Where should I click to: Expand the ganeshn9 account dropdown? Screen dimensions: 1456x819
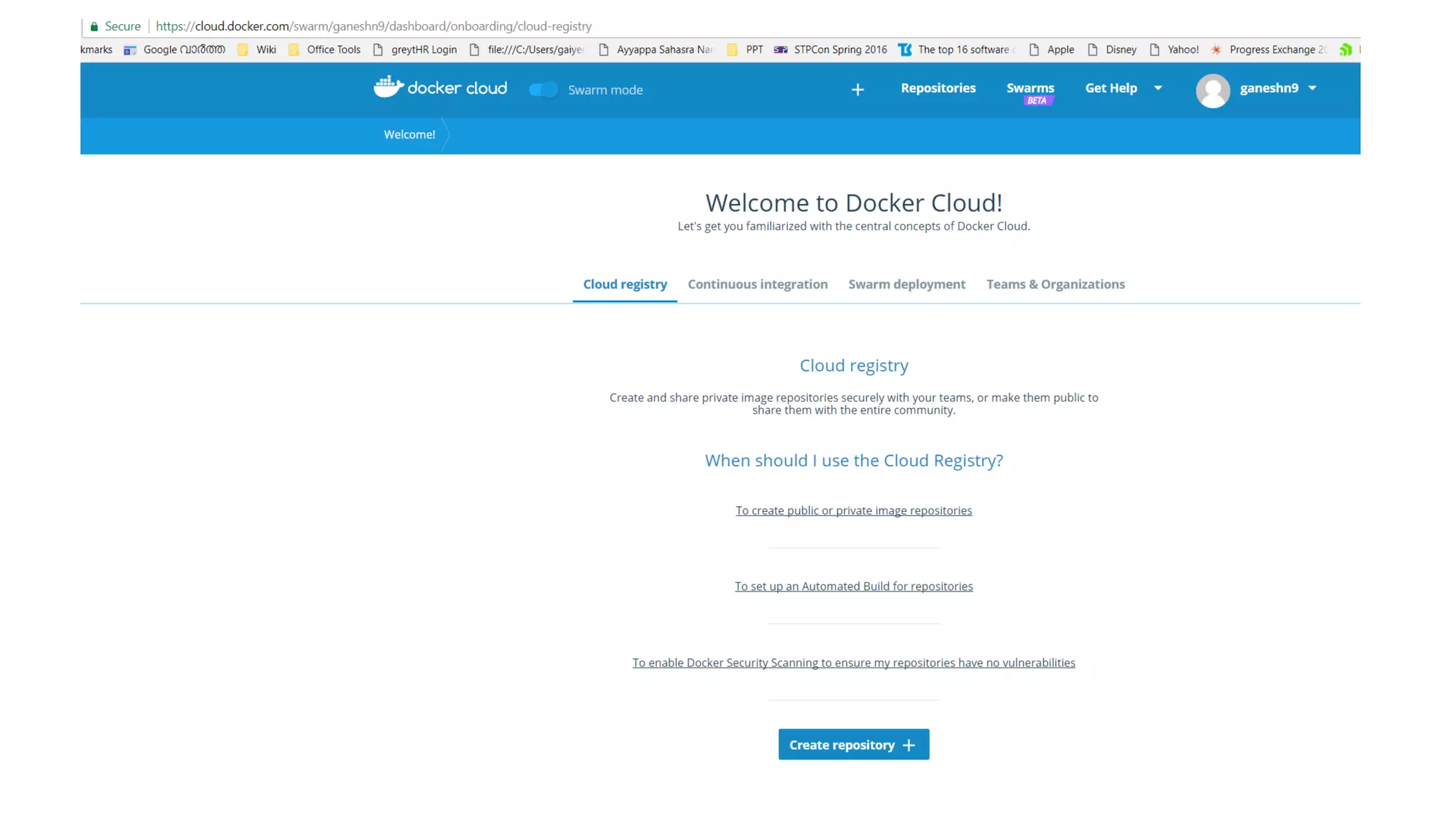1312,88
